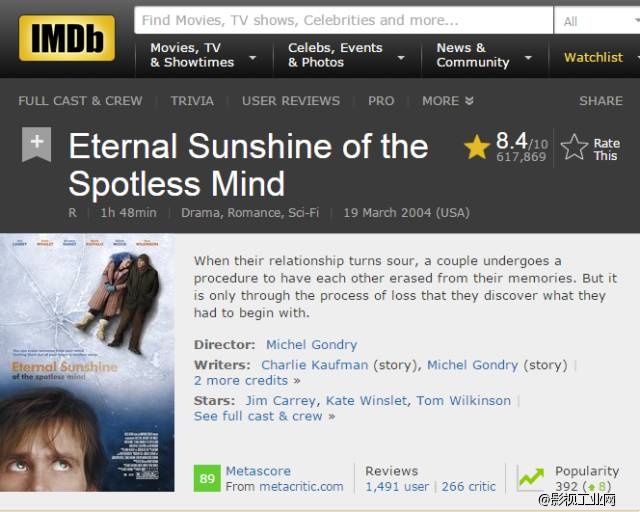Screen dimensions: 640x512
Task: Open the movie poster thumbnail
Action: tap(87, 360)
